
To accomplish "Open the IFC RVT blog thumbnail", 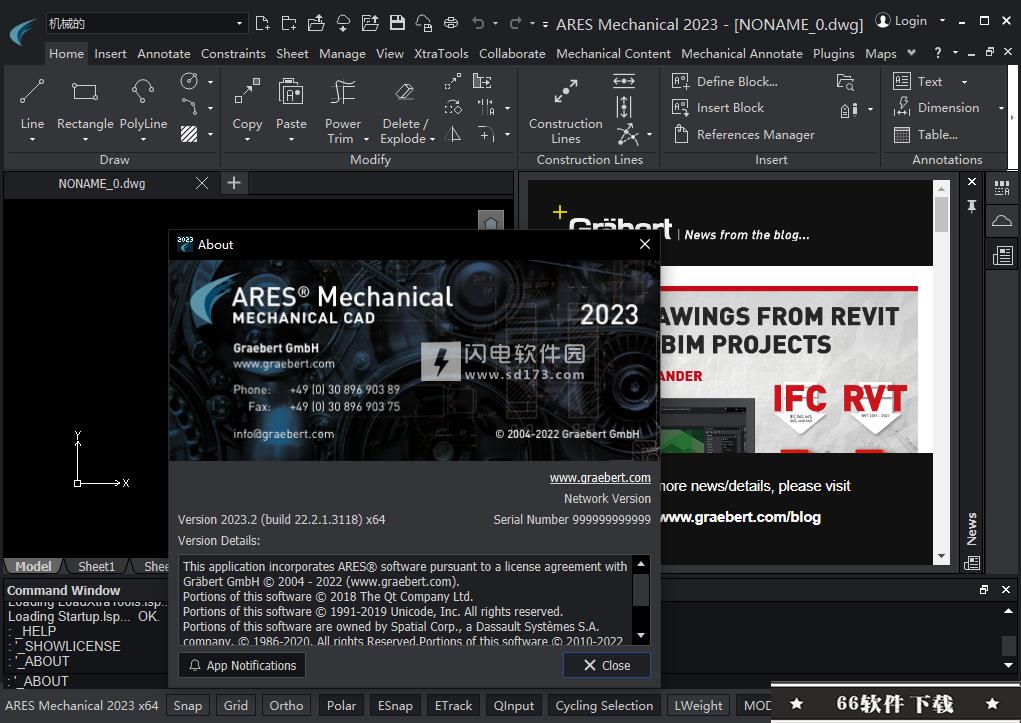I will [789, 369].
